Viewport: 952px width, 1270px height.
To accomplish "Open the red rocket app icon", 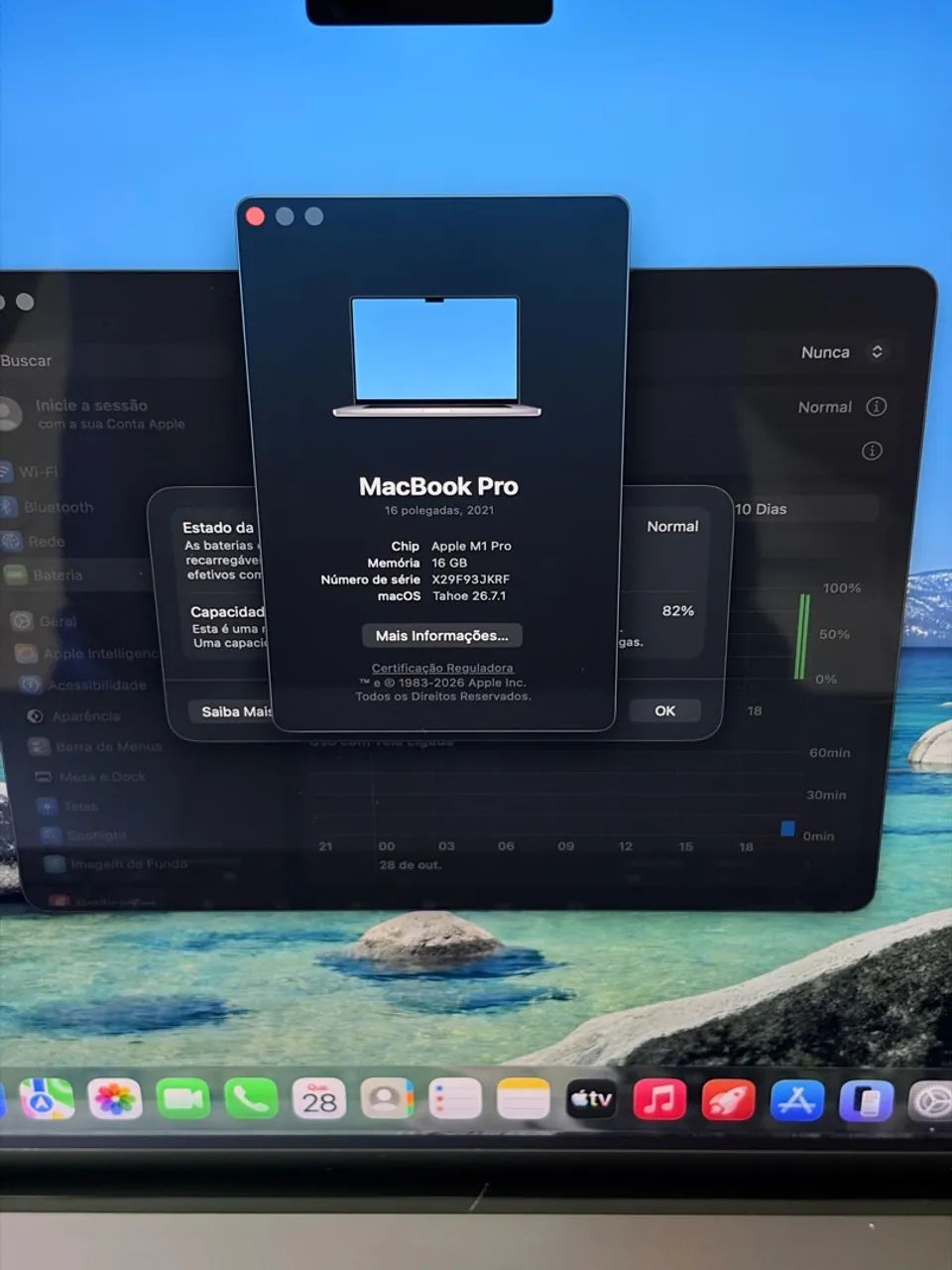I will coord(729,1100).
